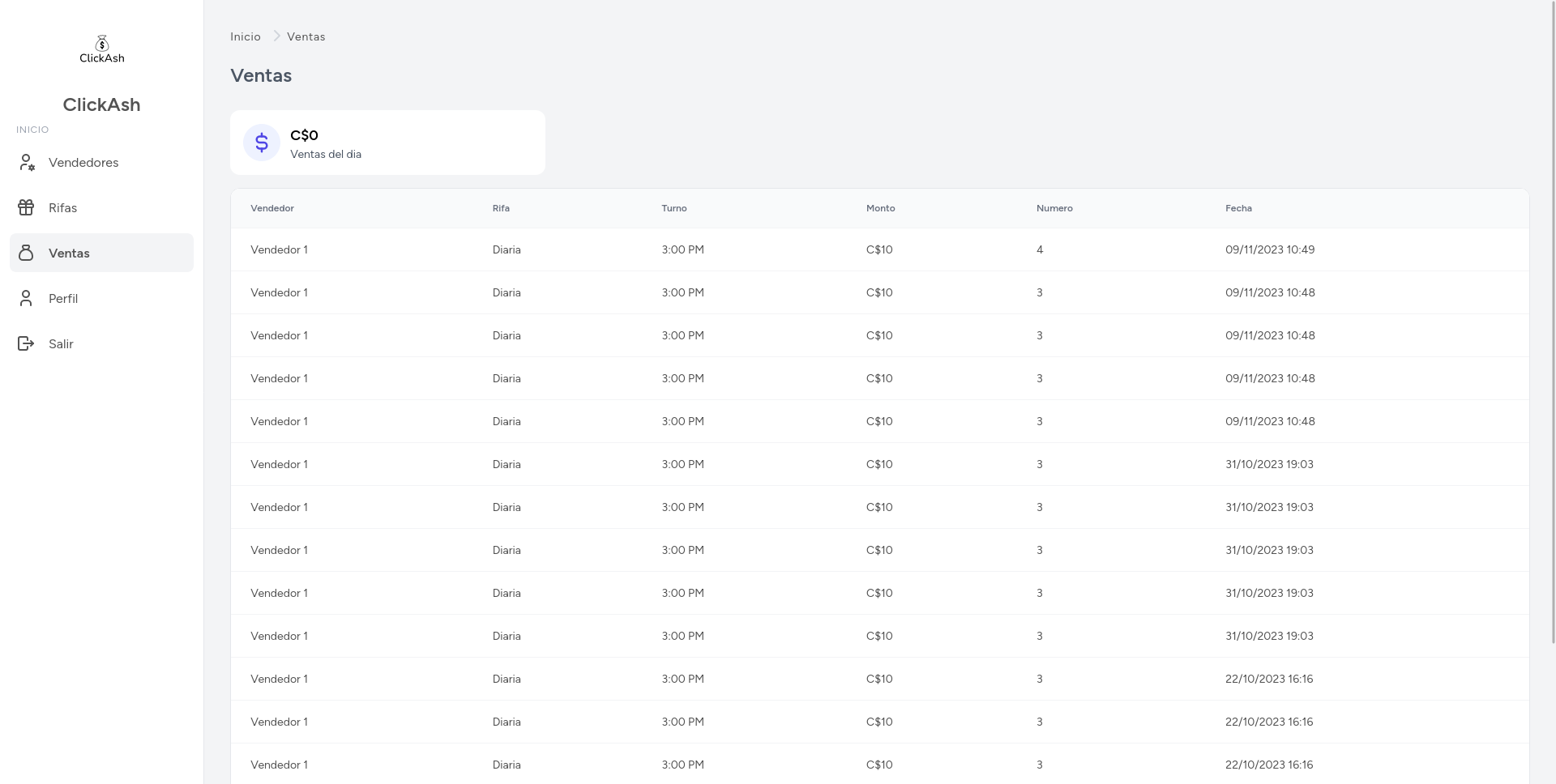This screenshot has height=784, width=1556.
Task: Click the breadcrumb chevron separator
Action: (276, 36)
